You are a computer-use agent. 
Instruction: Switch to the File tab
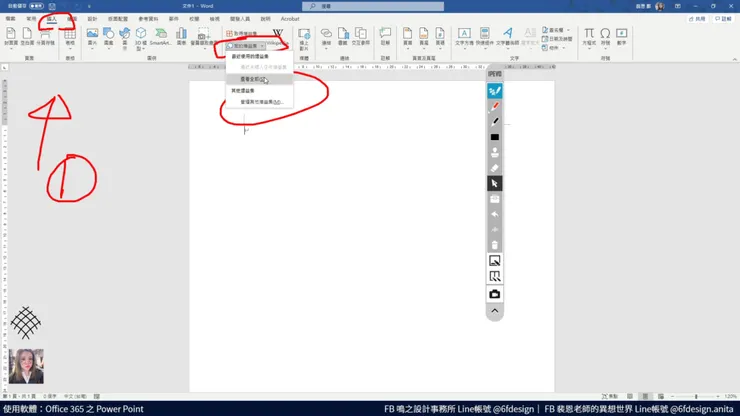click(10, 19)
